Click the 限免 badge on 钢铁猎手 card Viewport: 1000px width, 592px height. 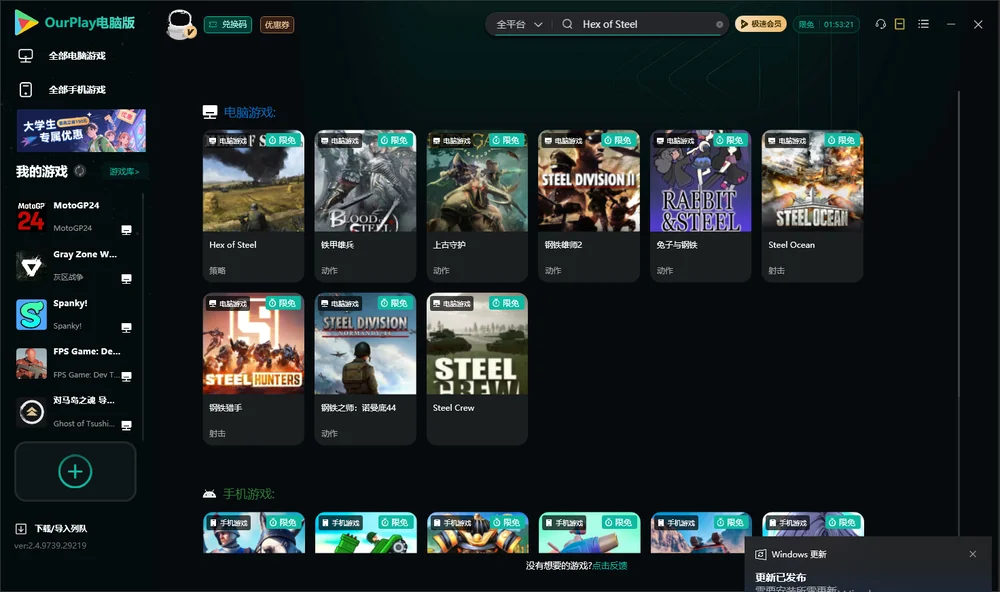(283, 303)
